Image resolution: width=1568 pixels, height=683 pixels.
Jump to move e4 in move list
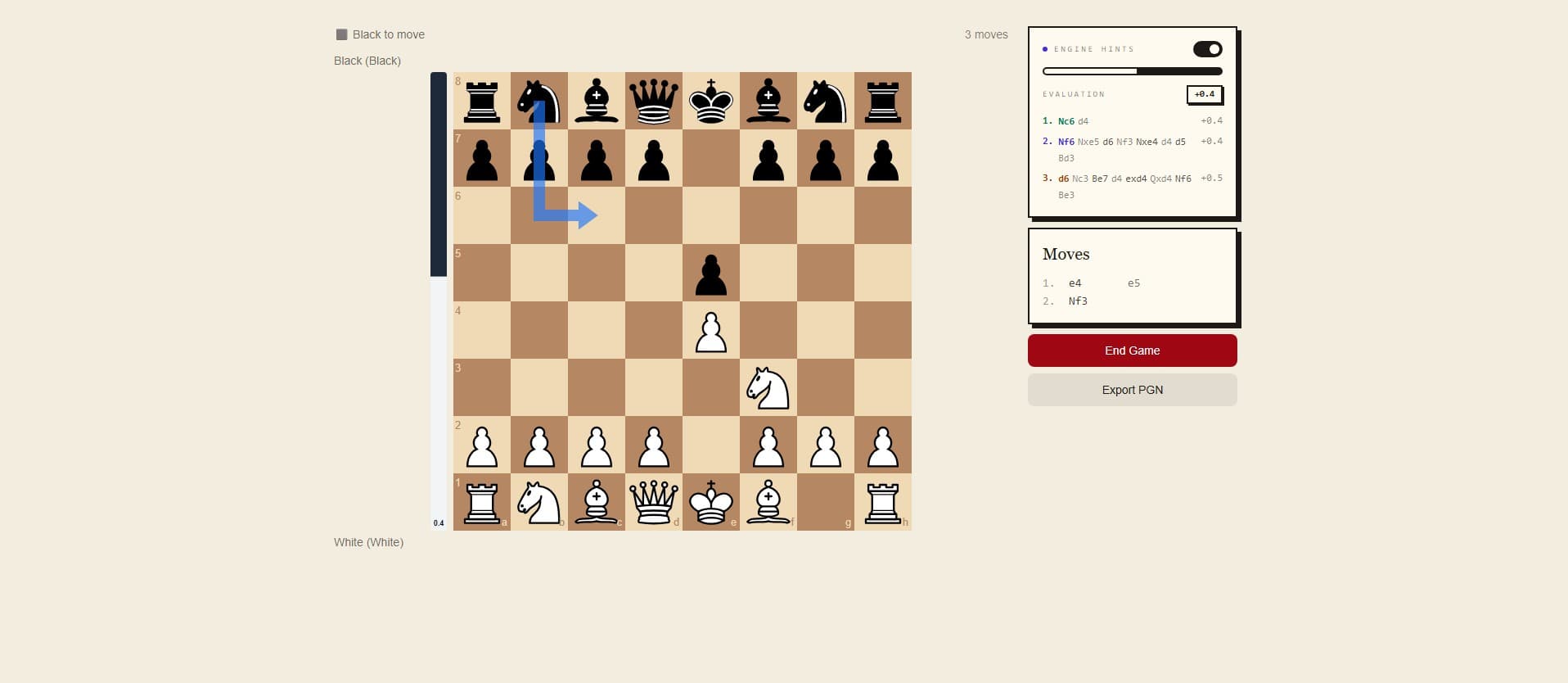point(1075,283)
